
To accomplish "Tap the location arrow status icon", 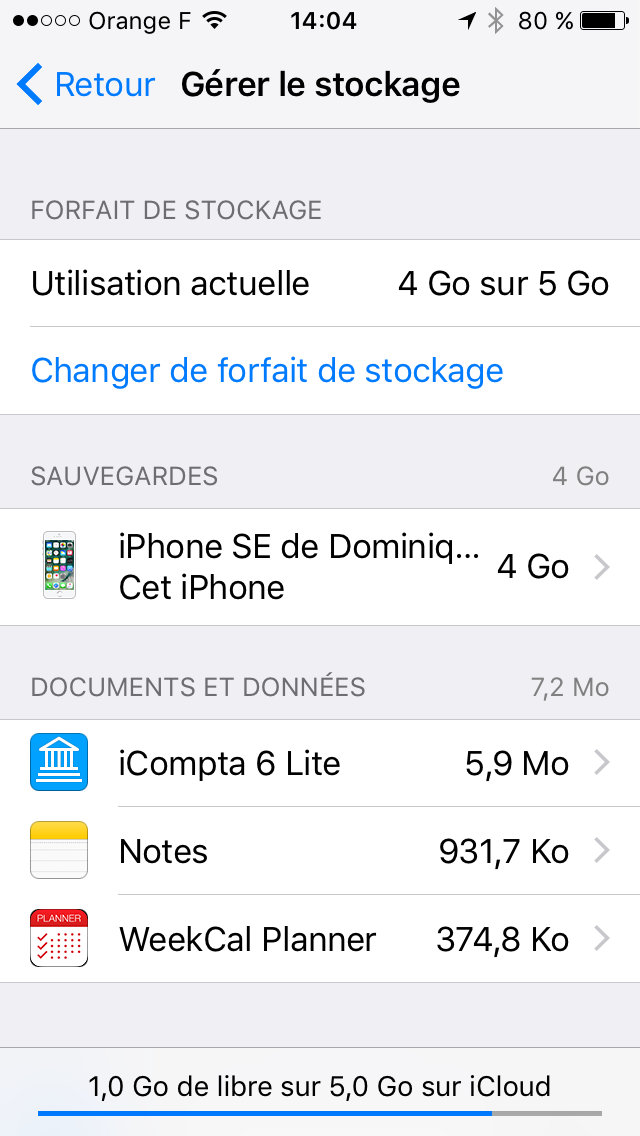I will [467, 21].
